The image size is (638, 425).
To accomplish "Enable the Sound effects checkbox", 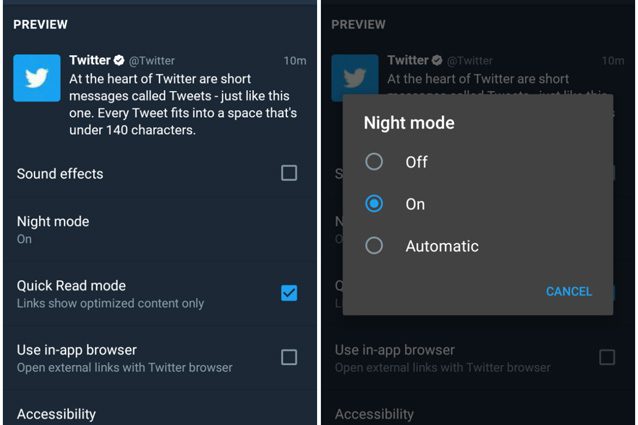I will click(x=289, y=173).
